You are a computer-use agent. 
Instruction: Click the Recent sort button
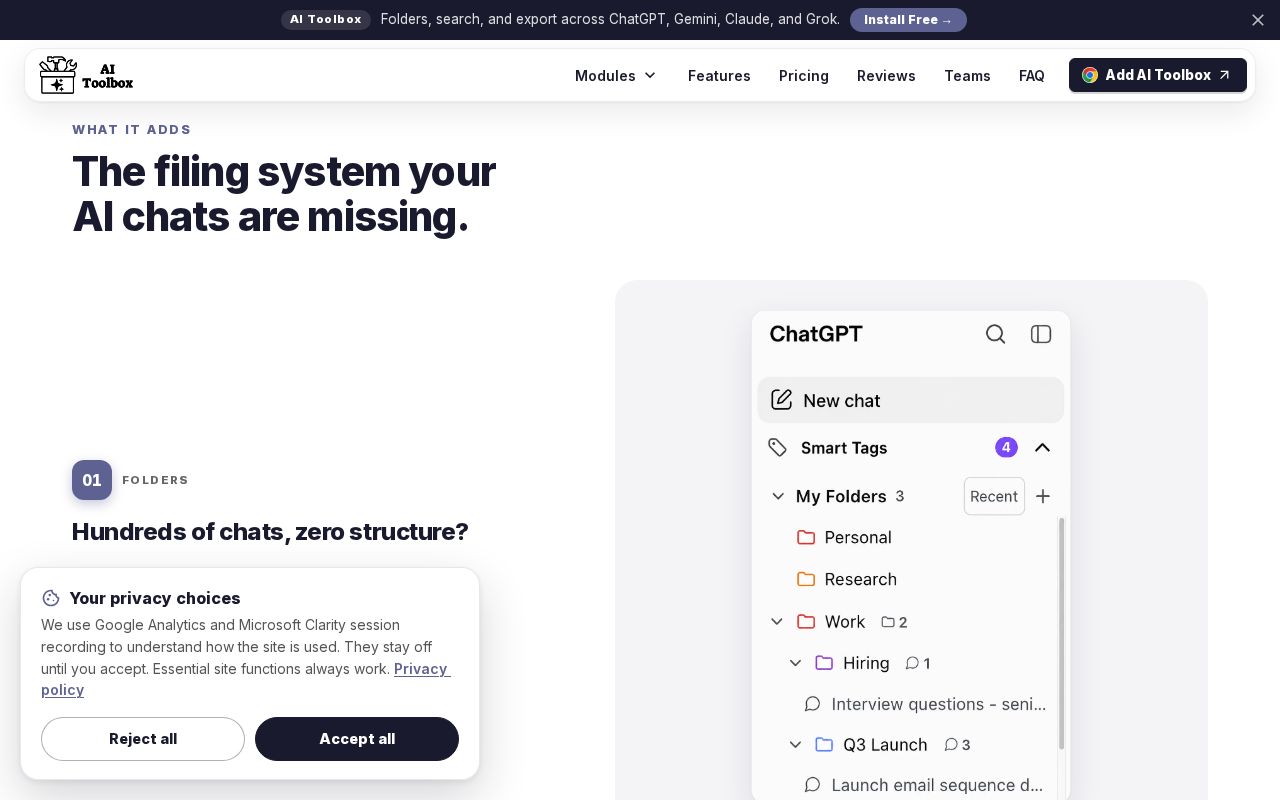(994, 496)
